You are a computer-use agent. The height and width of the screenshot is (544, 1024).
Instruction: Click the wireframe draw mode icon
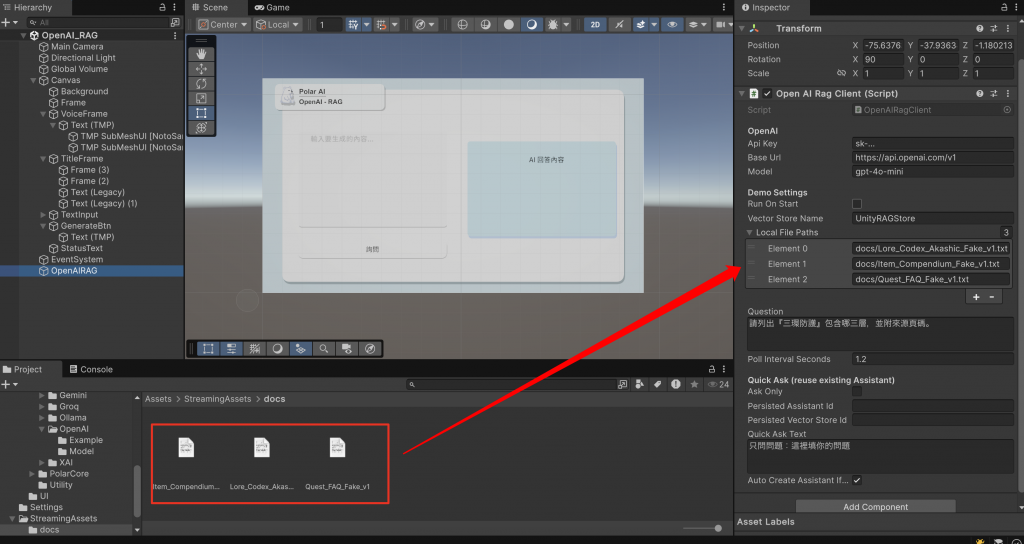coord(462,25)
